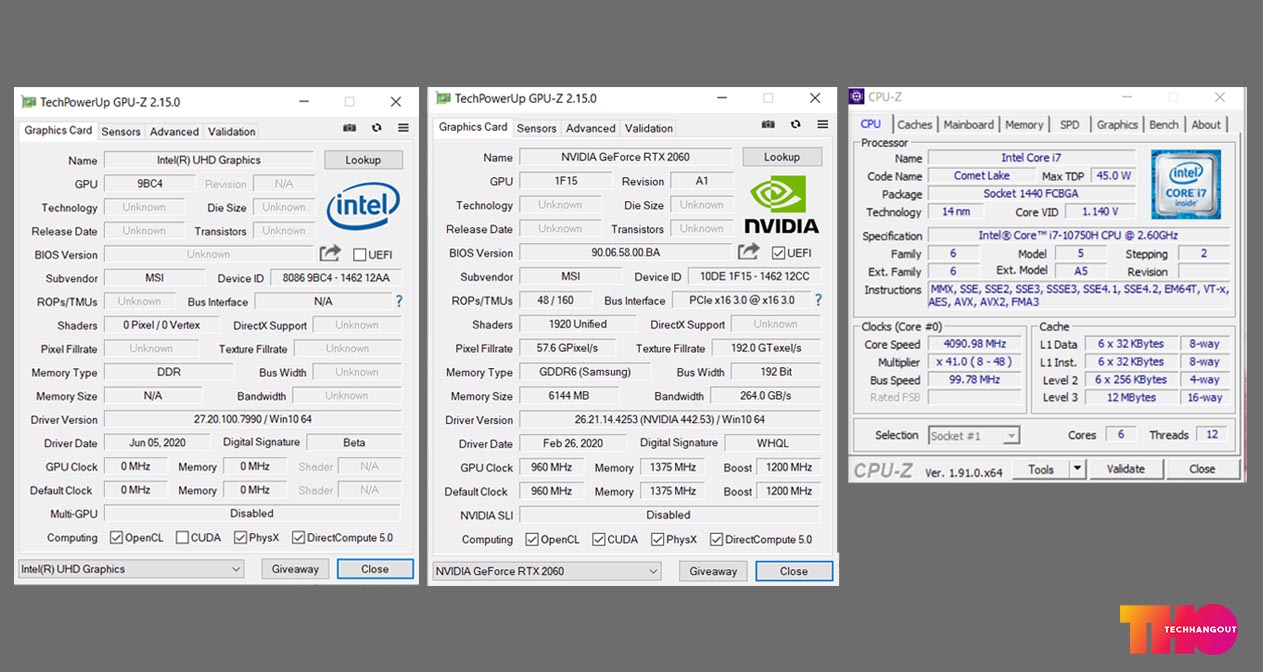Click the BIOS share/export icon in Intel GPU-Z window
Image resolution: width=1263 pixels, height=672 pixels.
(330, 254)
